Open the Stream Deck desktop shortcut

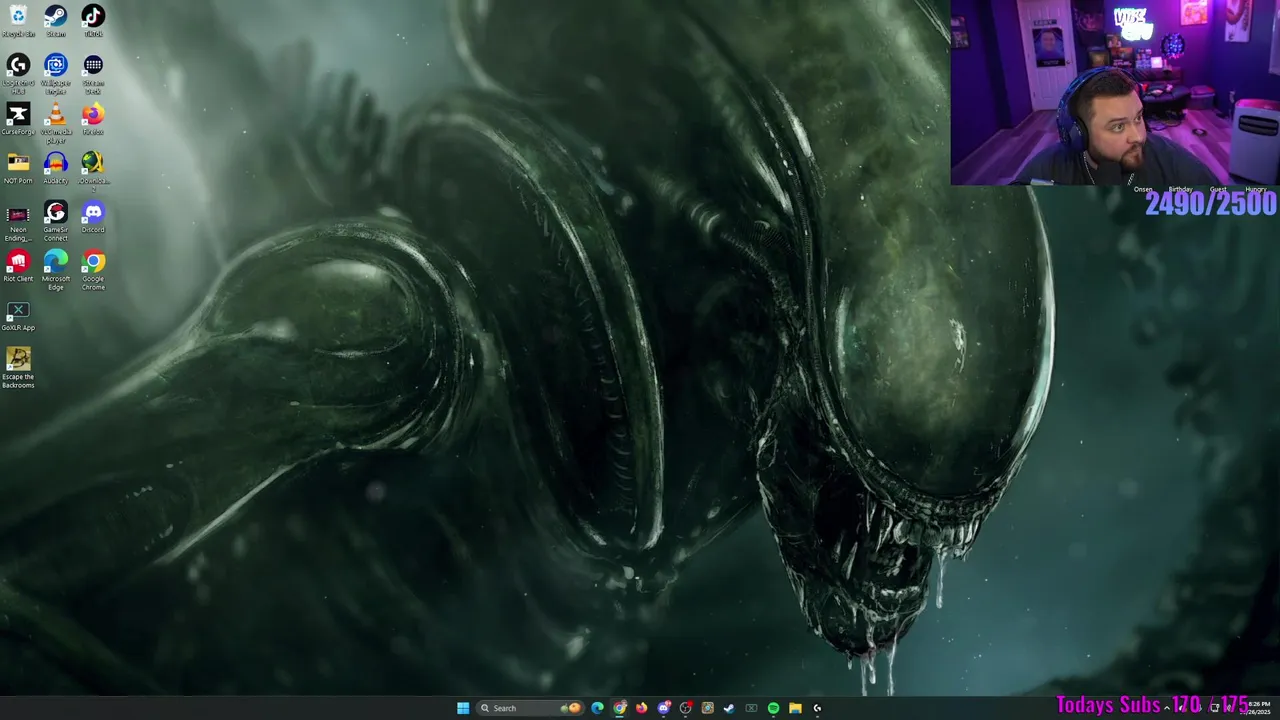pos(93,74)
